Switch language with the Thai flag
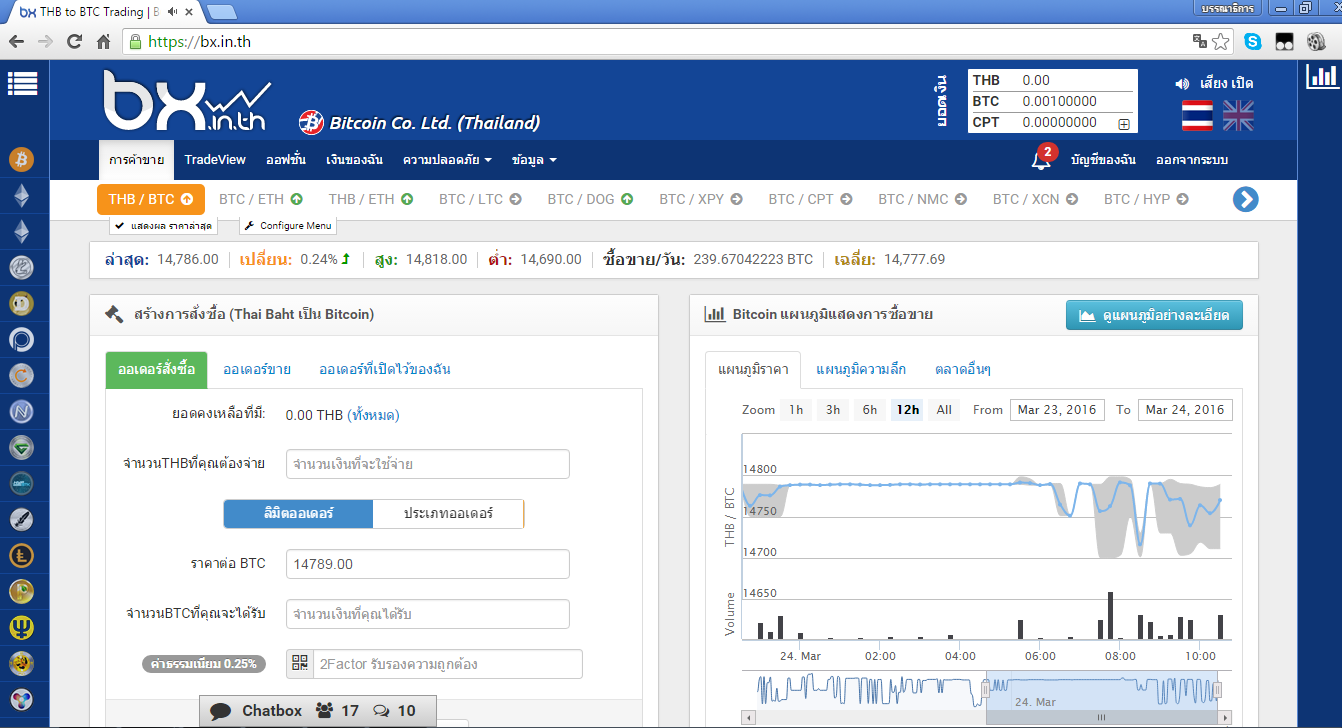The image size is (1342, 728). pos(1197,115)
